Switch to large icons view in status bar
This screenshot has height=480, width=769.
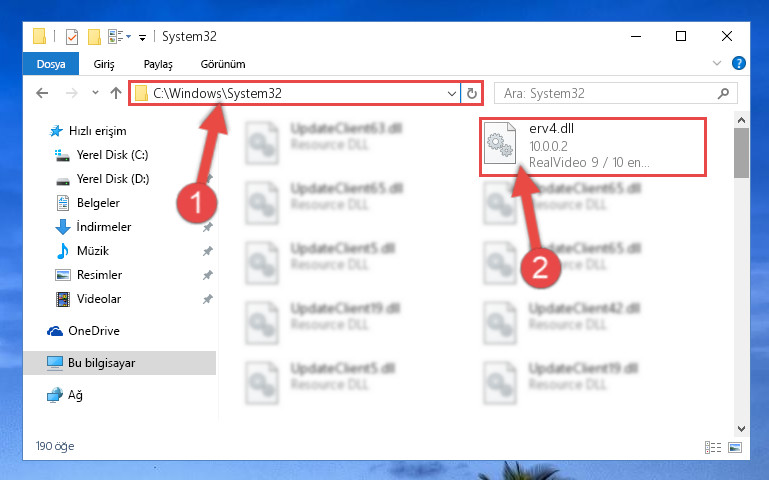click(x=735, y=447)
